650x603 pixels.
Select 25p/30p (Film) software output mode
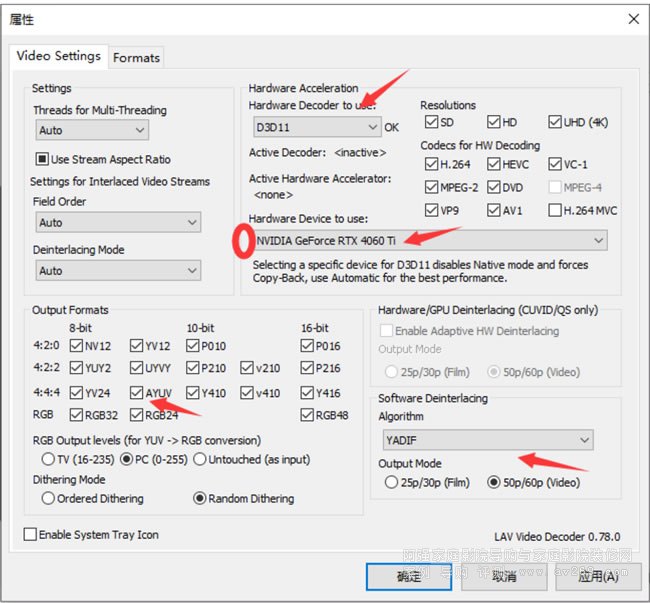(x=392, y=482)
